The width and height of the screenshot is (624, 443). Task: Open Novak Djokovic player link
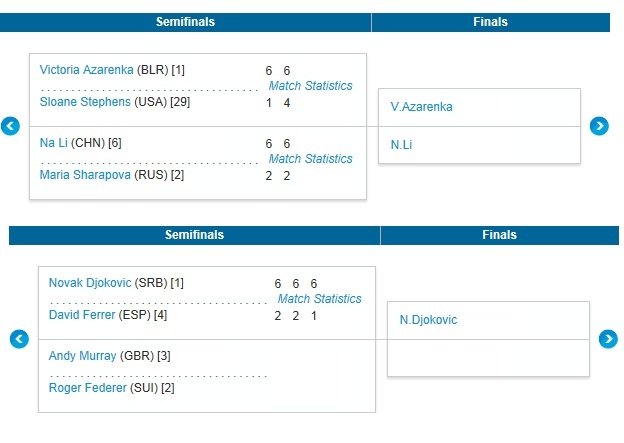pos(90,283)
